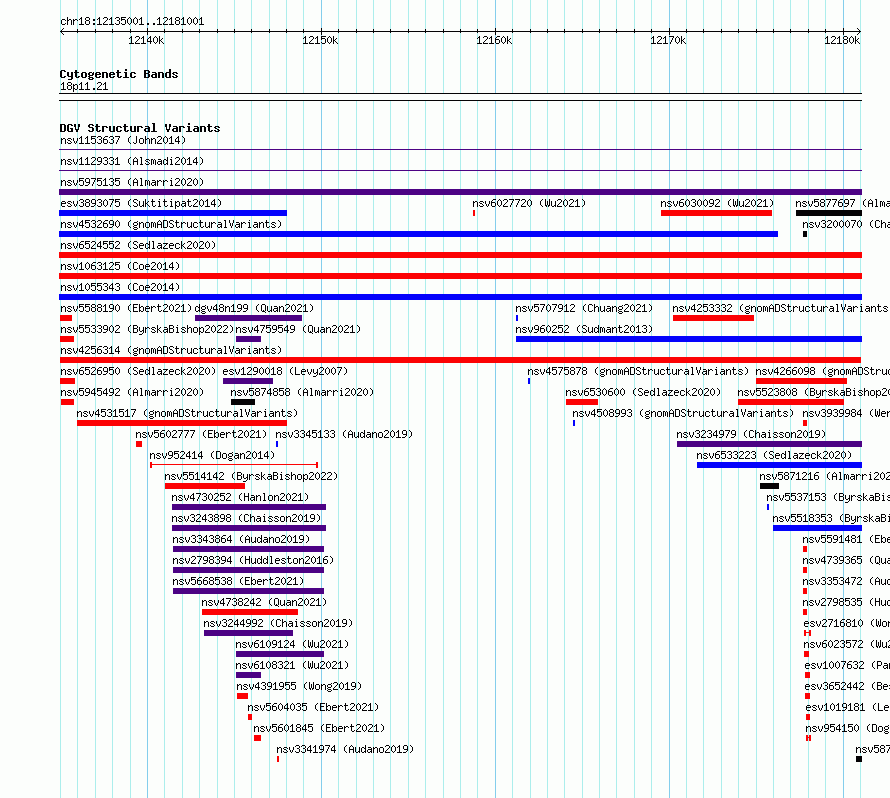
Task: Click nsv4738242 (Quan2021) label
Action: 264,602
